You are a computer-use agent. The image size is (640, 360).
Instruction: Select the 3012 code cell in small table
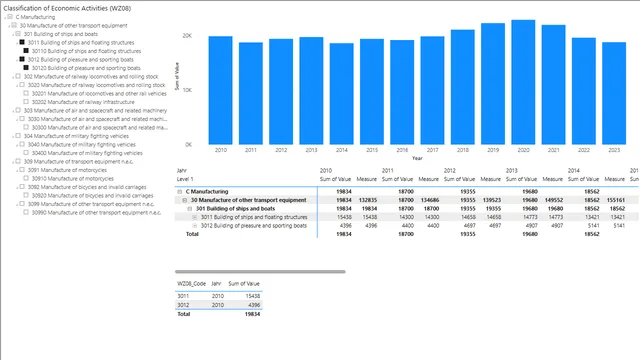[x=183, y=305]
